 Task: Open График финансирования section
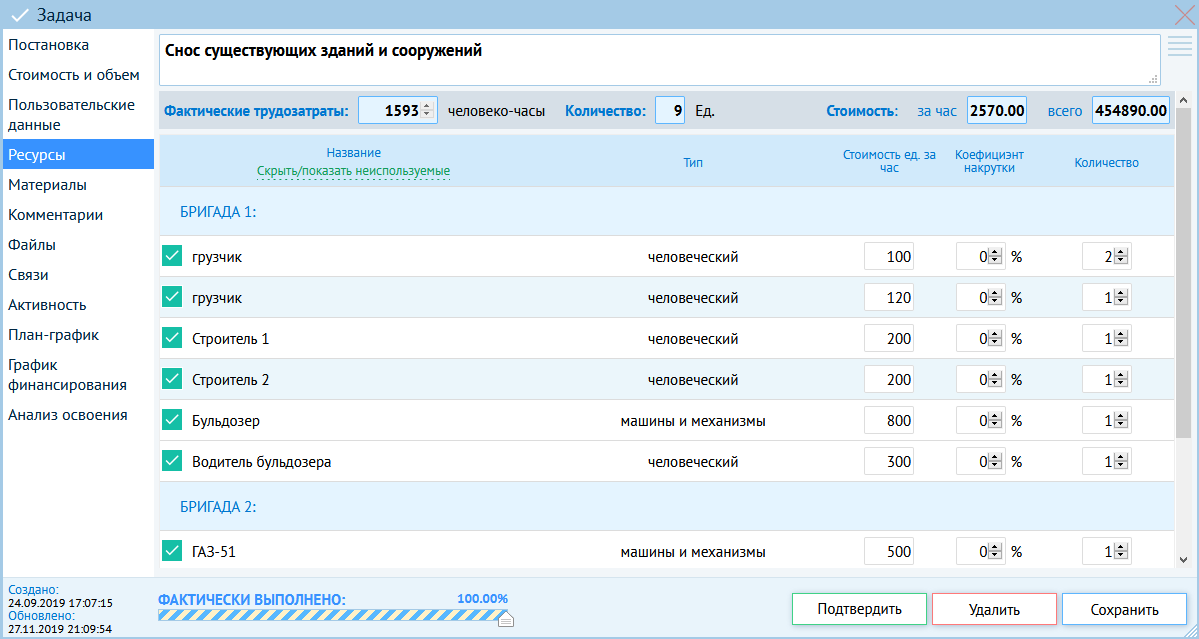point(78,375)
